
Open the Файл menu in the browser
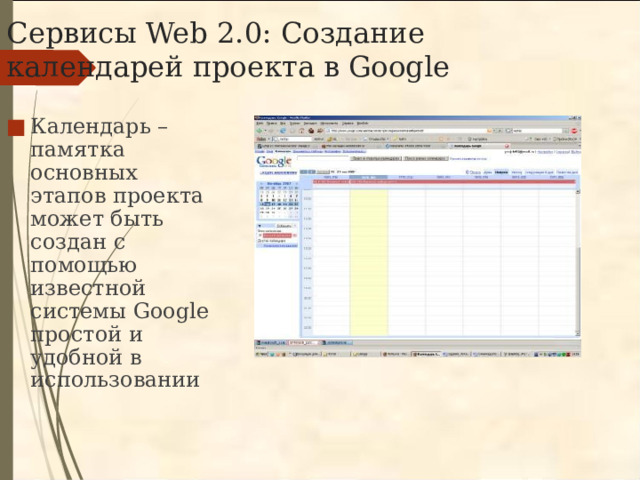pyautogui.click(x=260, y=123)
